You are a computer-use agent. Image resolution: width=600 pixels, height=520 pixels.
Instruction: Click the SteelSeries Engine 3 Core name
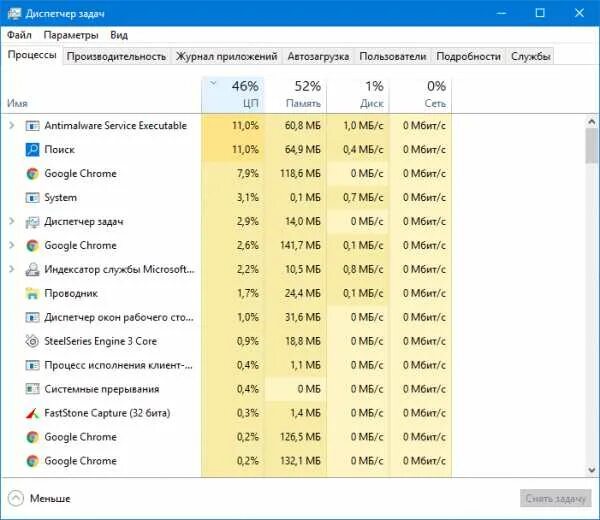[100, 341]
